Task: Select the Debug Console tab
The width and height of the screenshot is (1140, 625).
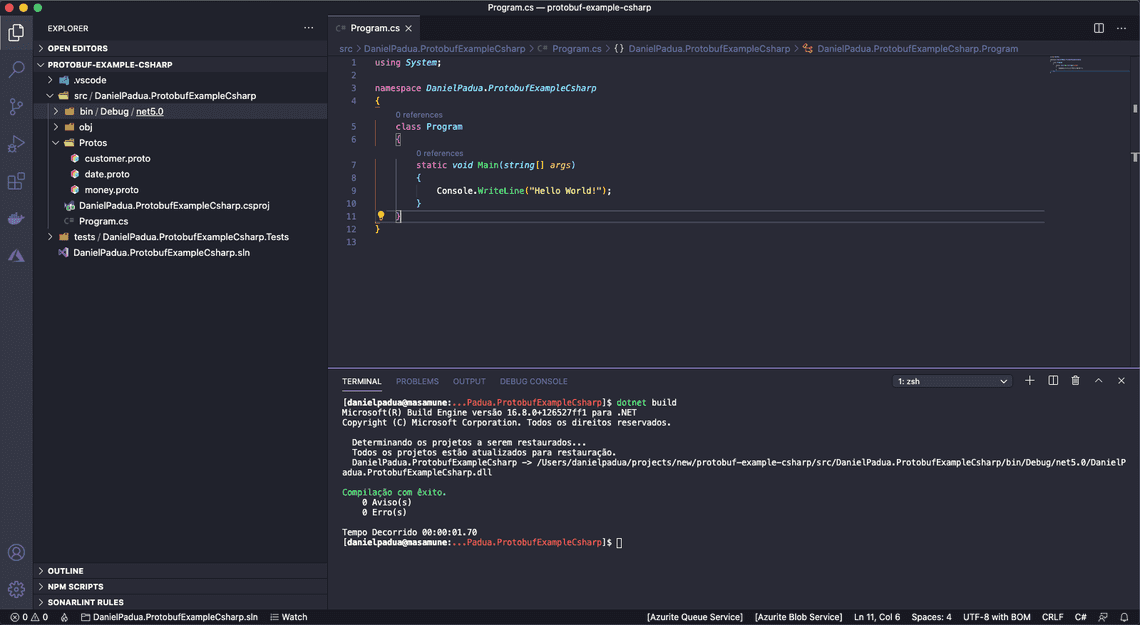Action: coord(533,381)
